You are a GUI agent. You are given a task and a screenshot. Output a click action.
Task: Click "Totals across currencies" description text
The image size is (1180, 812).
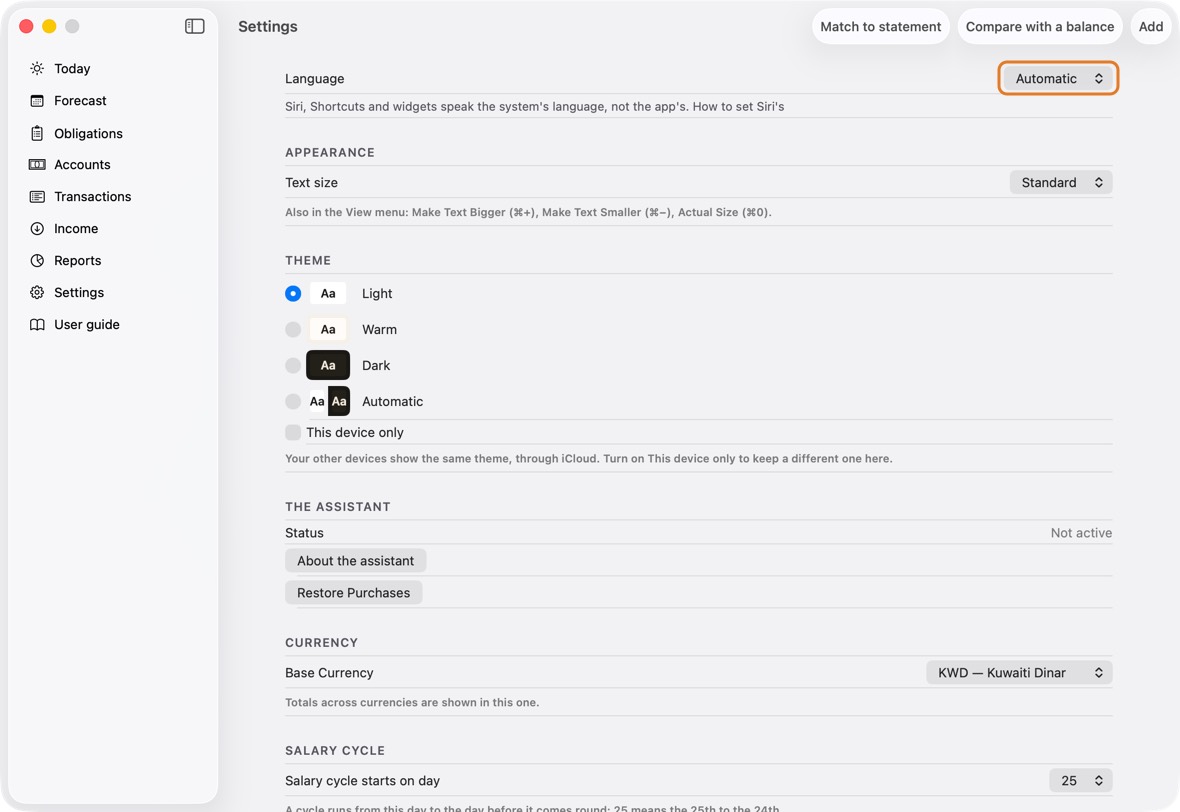pos(412,703)
